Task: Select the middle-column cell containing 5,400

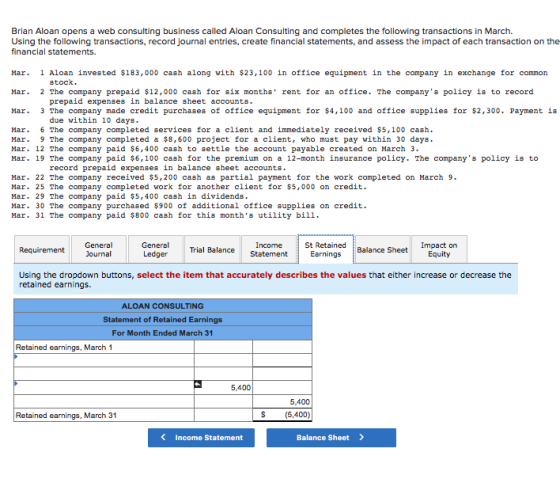Action: pos(223,388)
